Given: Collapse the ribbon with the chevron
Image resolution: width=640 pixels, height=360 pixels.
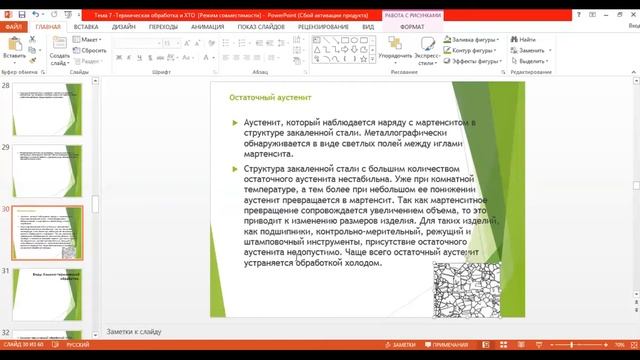Looking at the screenshot, I should [x=633, y=72].
